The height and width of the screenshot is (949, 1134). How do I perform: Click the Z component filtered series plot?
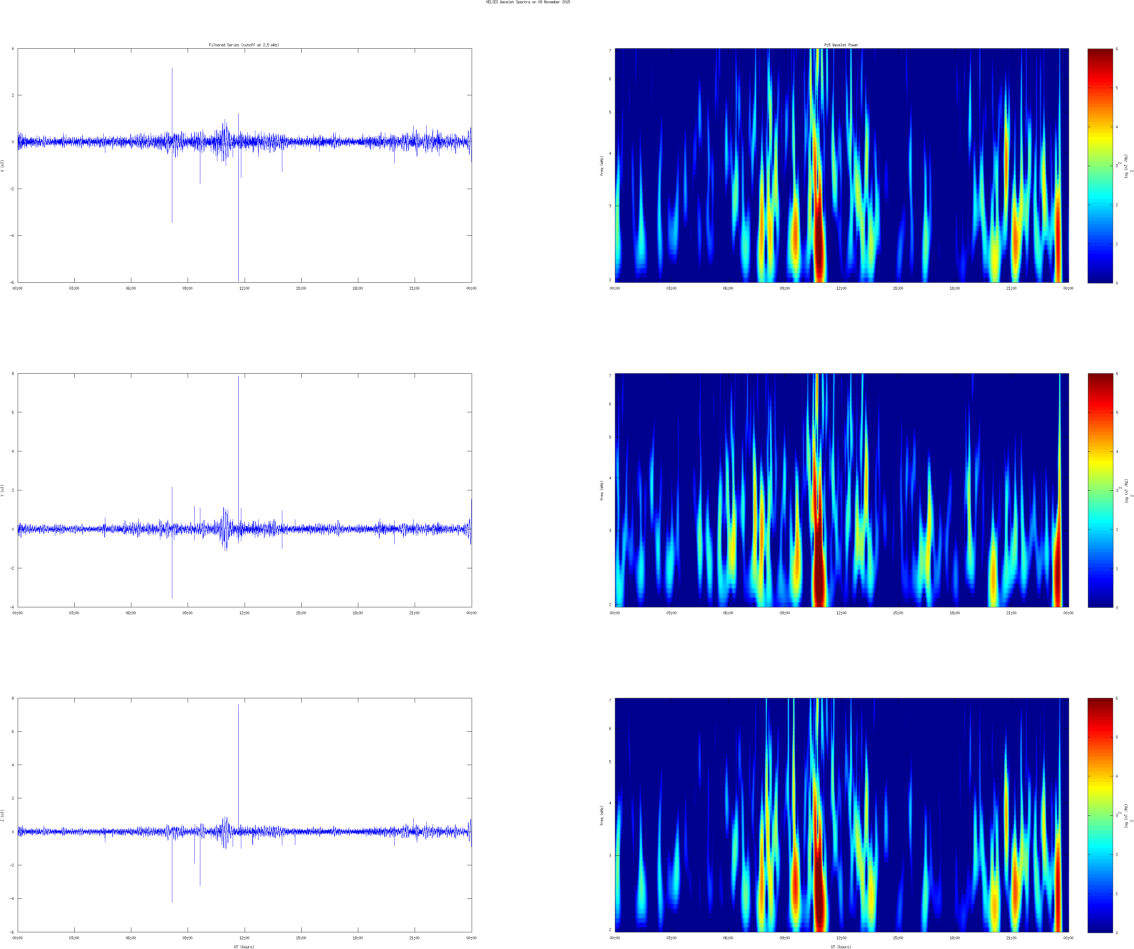point(244,815)
